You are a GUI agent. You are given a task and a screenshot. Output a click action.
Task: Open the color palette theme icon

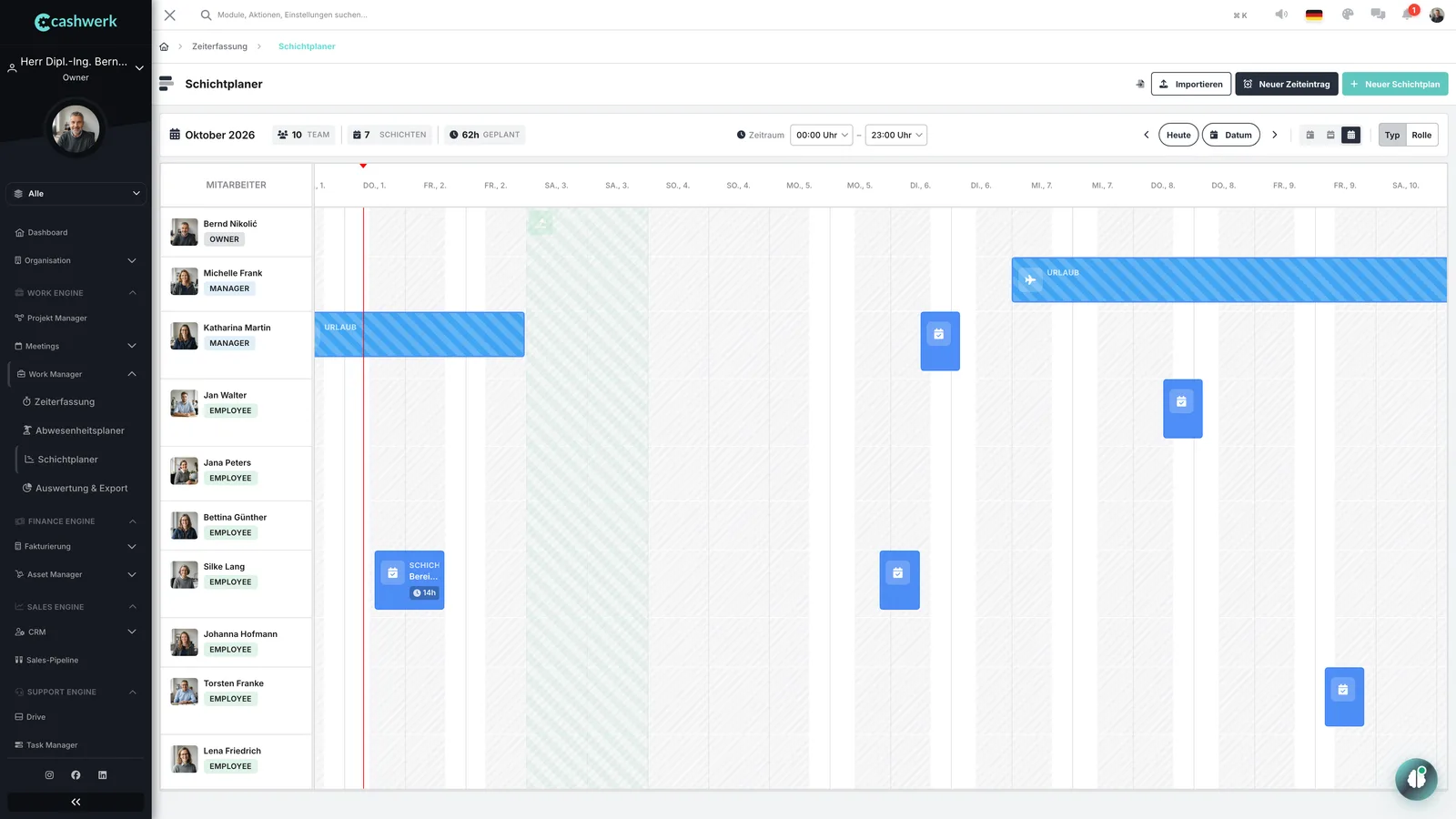pyautogui.click(x=1348, y=15)
